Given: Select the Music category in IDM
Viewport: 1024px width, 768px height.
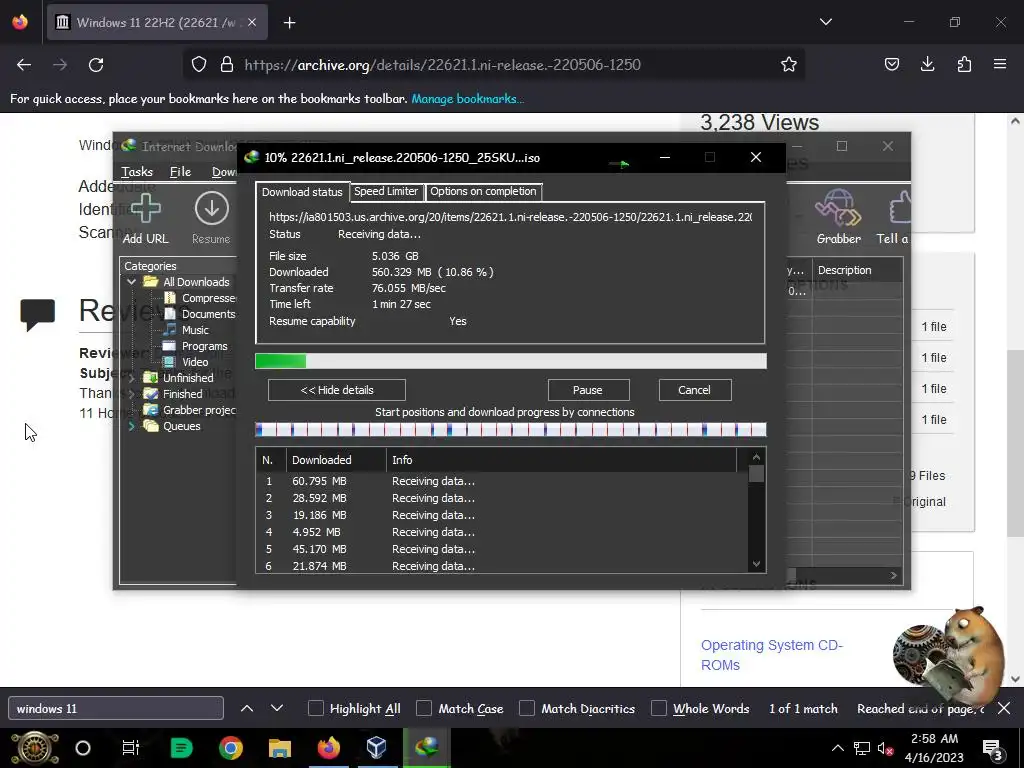Looking at the screenshot, I should click(195, 330).
